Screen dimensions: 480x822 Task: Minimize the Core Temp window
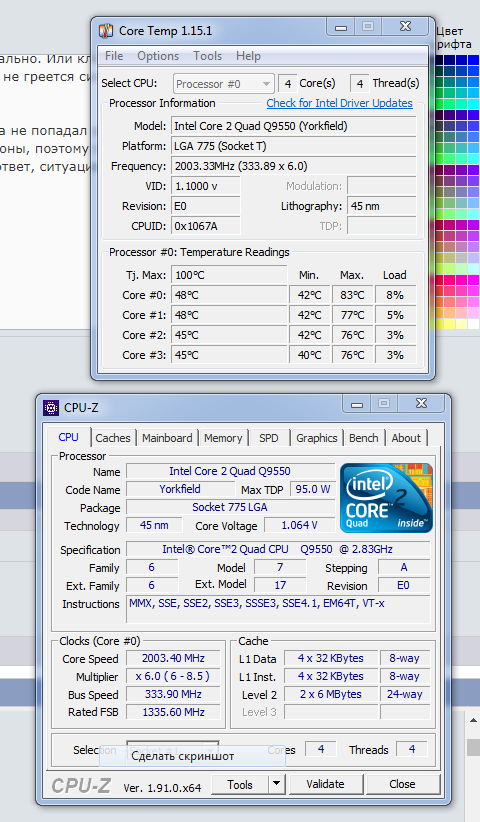click(x=341, y=27)
